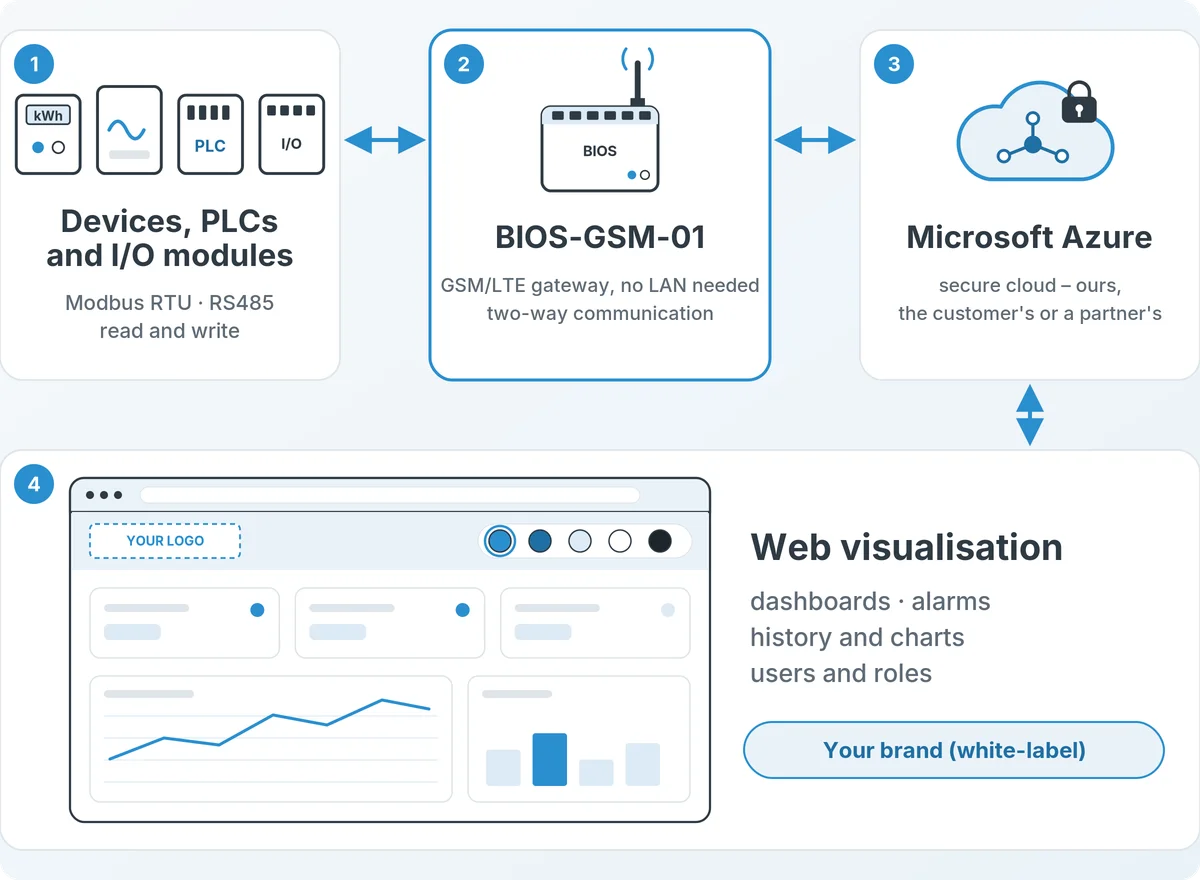Click the text the customer's or a partner's

point(1030,313)
